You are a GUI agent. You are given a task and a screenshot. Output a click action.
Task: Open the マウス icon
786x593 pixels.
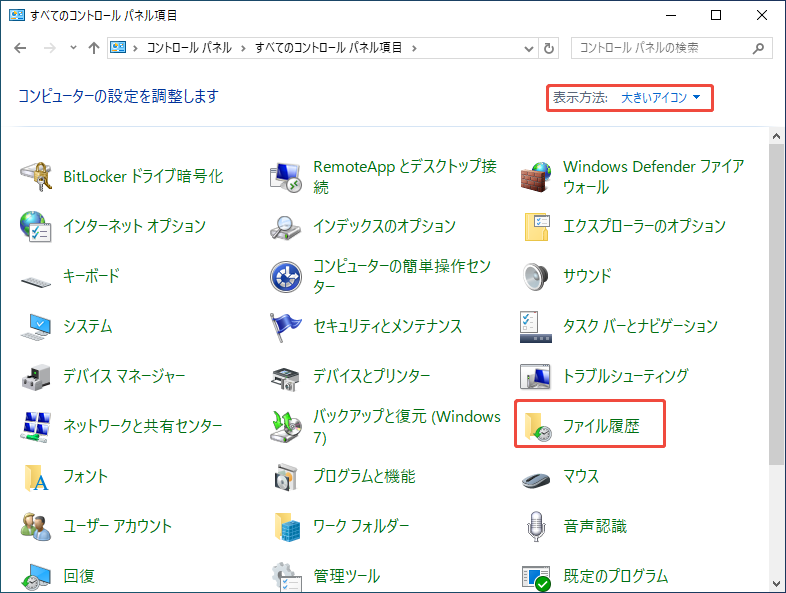click(x=536, y=480)
